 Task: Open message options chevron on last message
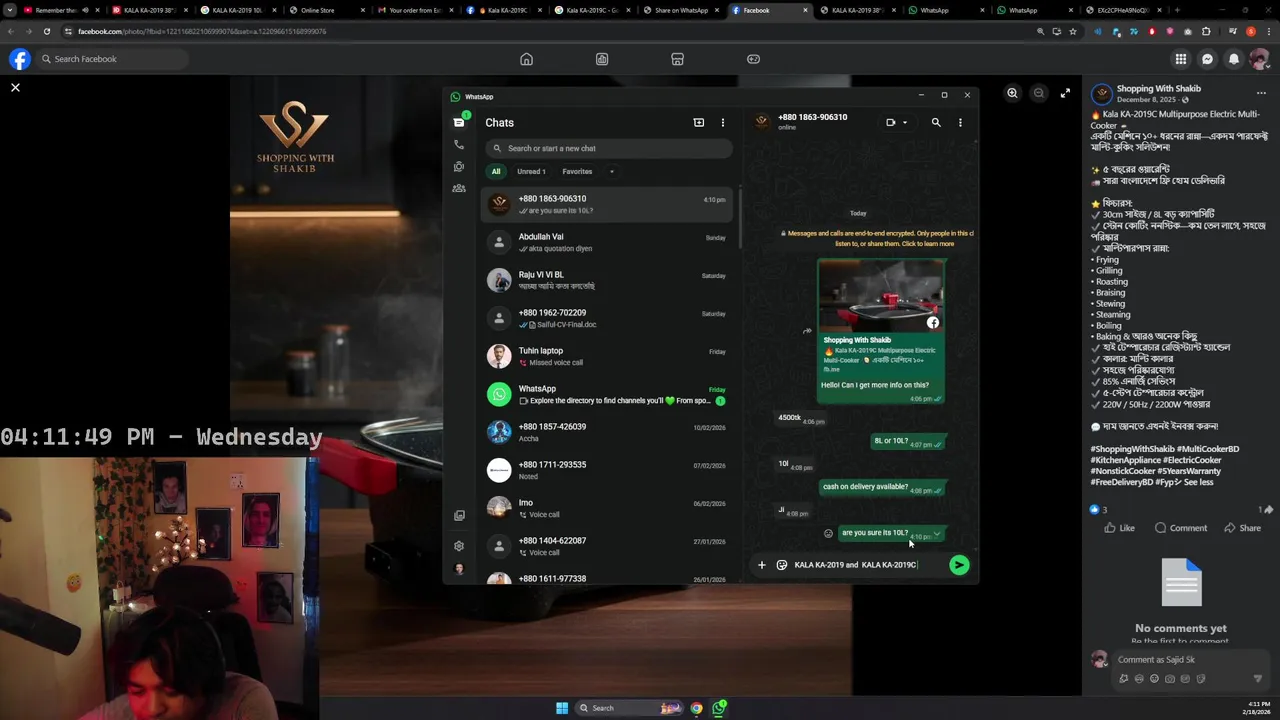pos(937,531)
